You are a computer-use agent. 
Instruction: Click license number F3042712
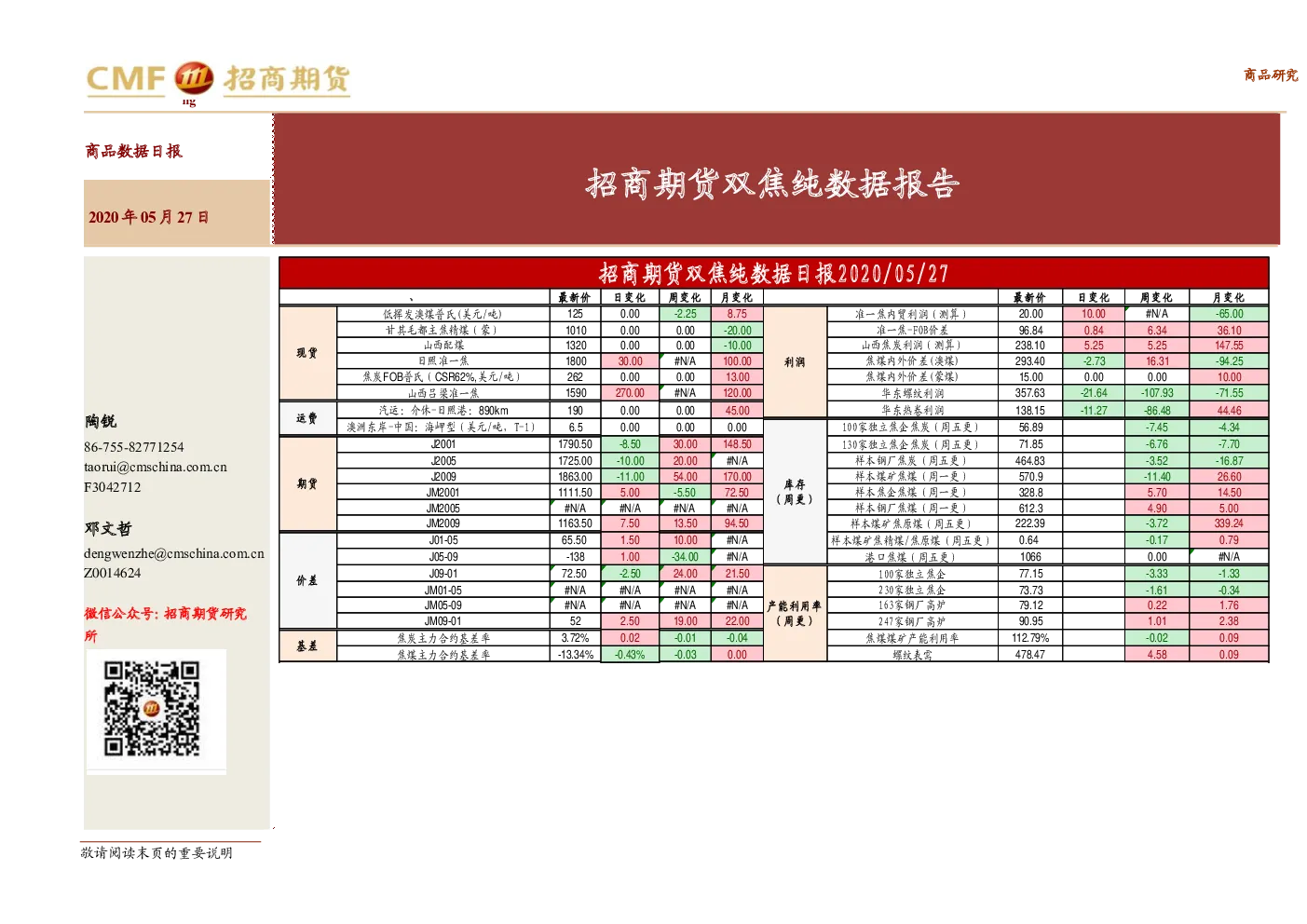[113, 487]
